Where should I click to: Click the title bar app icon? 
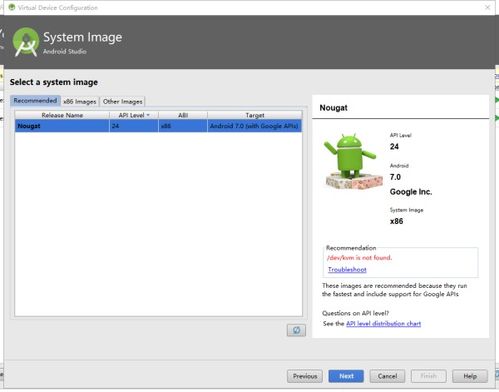click(x=12, y=7)
